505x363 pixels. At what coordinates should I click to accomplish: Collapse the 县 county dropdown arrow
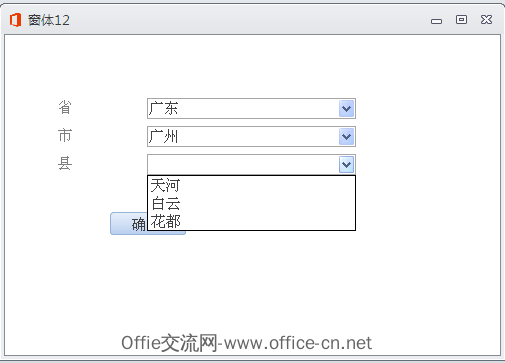click(x=346, y=165)
